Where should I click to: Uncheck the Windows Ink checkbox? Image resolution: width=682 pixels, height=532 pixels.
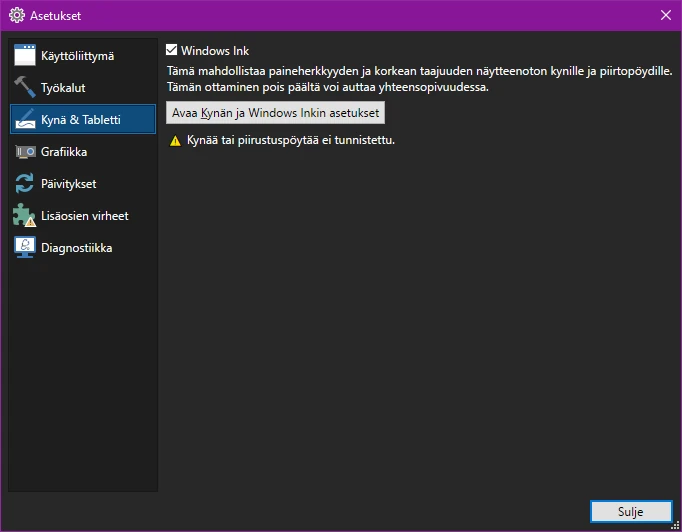click(171, 50)
